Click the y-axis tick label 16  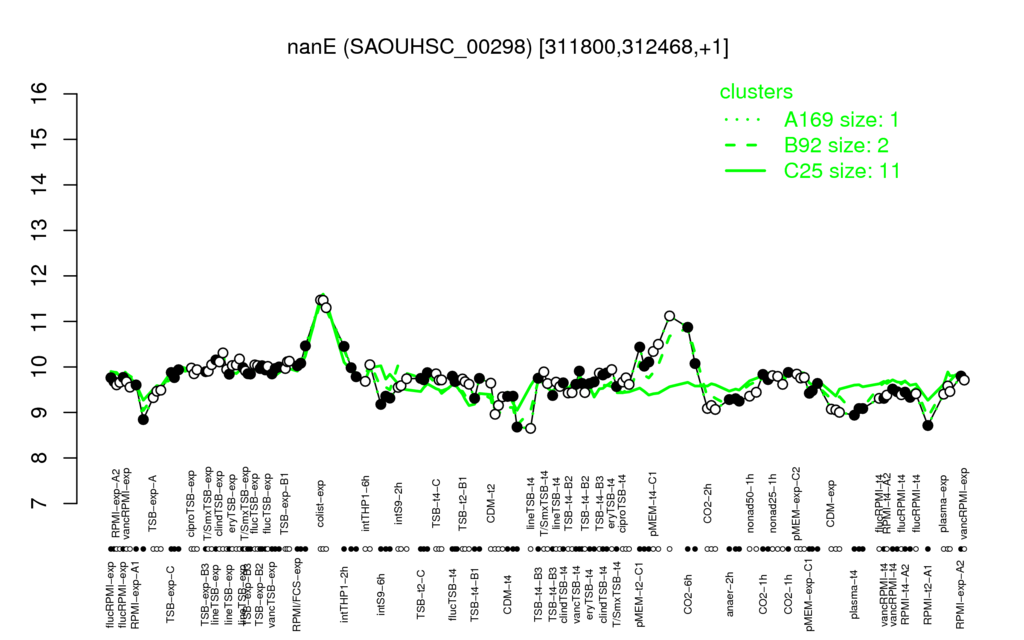[40, 94]
